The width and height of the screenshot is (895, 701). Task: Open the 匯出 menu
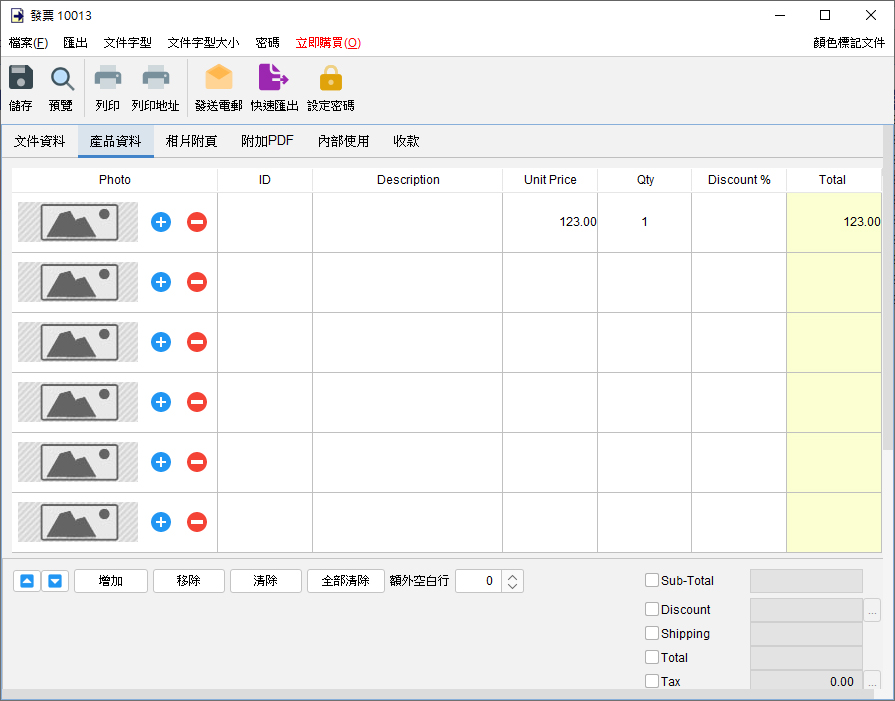coord(75,43)
